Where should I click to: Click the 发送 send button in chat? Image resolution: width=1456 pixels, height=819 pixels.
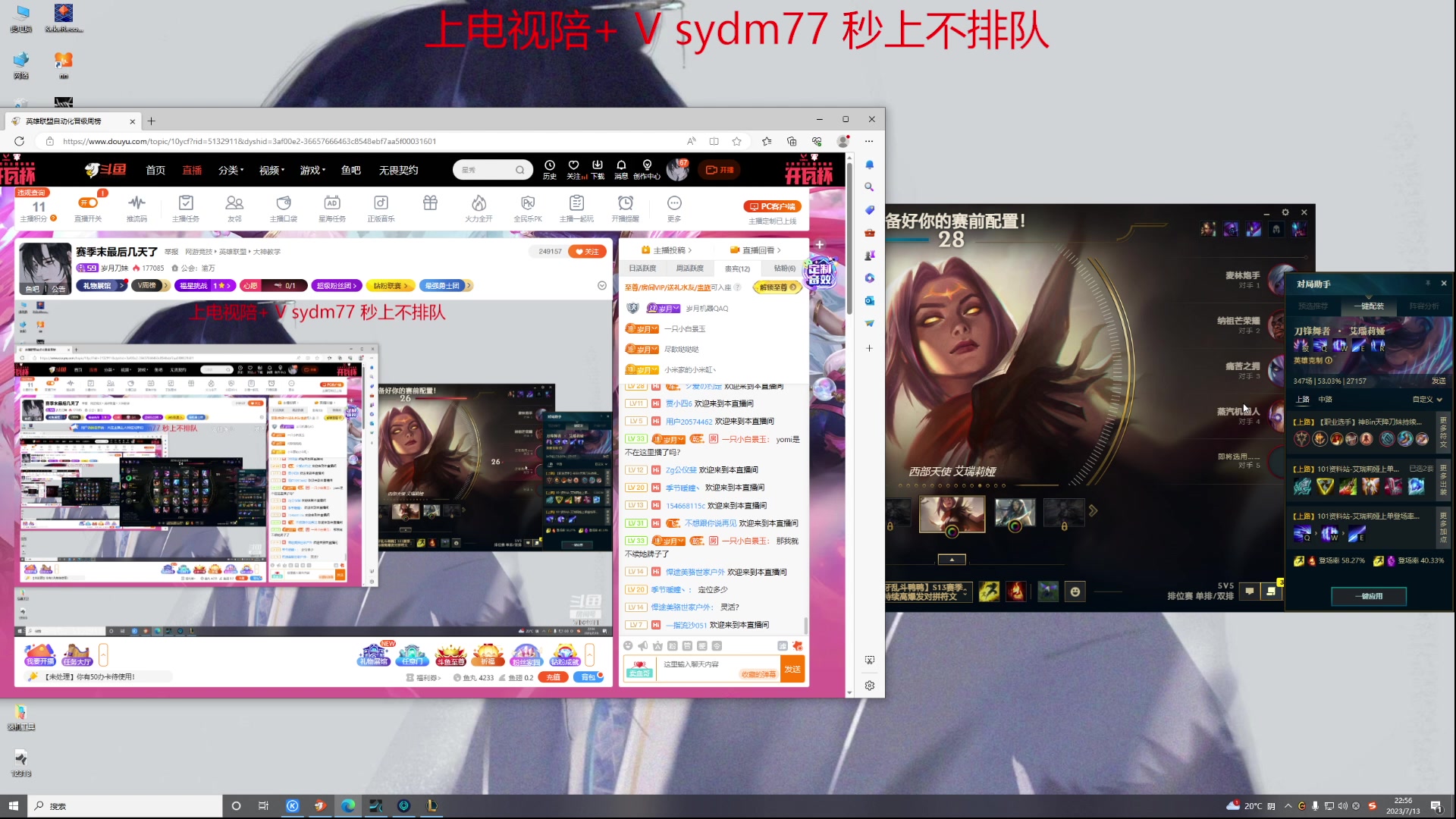793,670
